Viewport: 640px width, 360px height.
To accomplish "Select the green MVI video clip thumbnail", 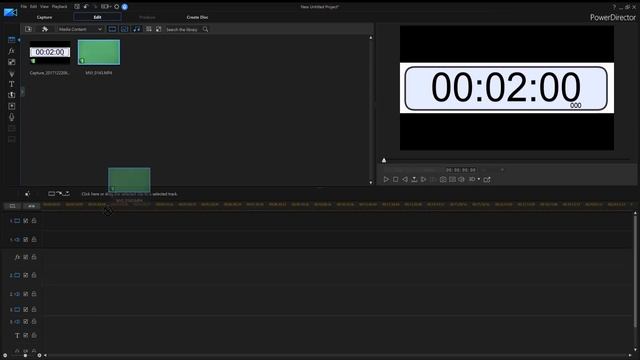I will (x=99, y=52).
